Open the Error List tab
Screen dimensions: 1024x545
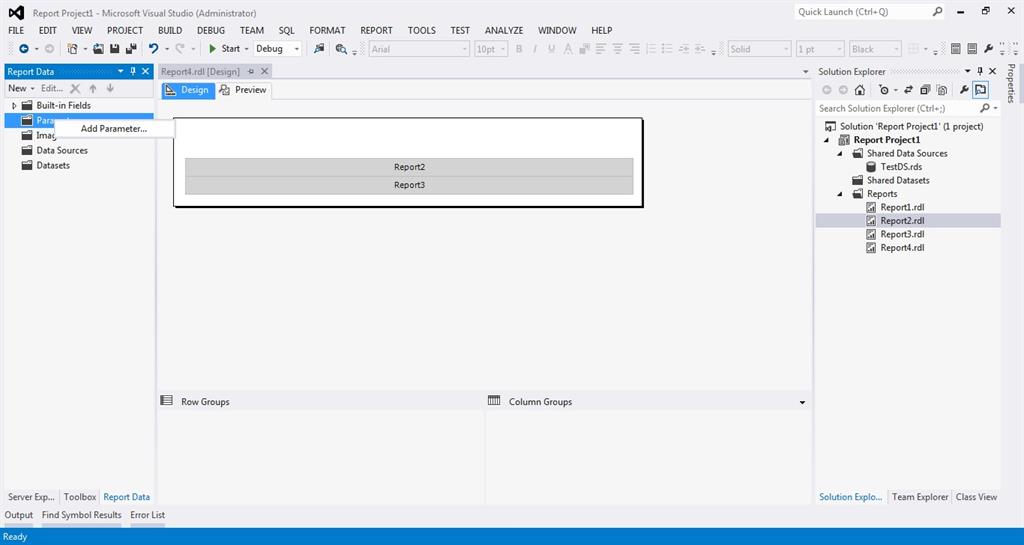click(148, 515)
